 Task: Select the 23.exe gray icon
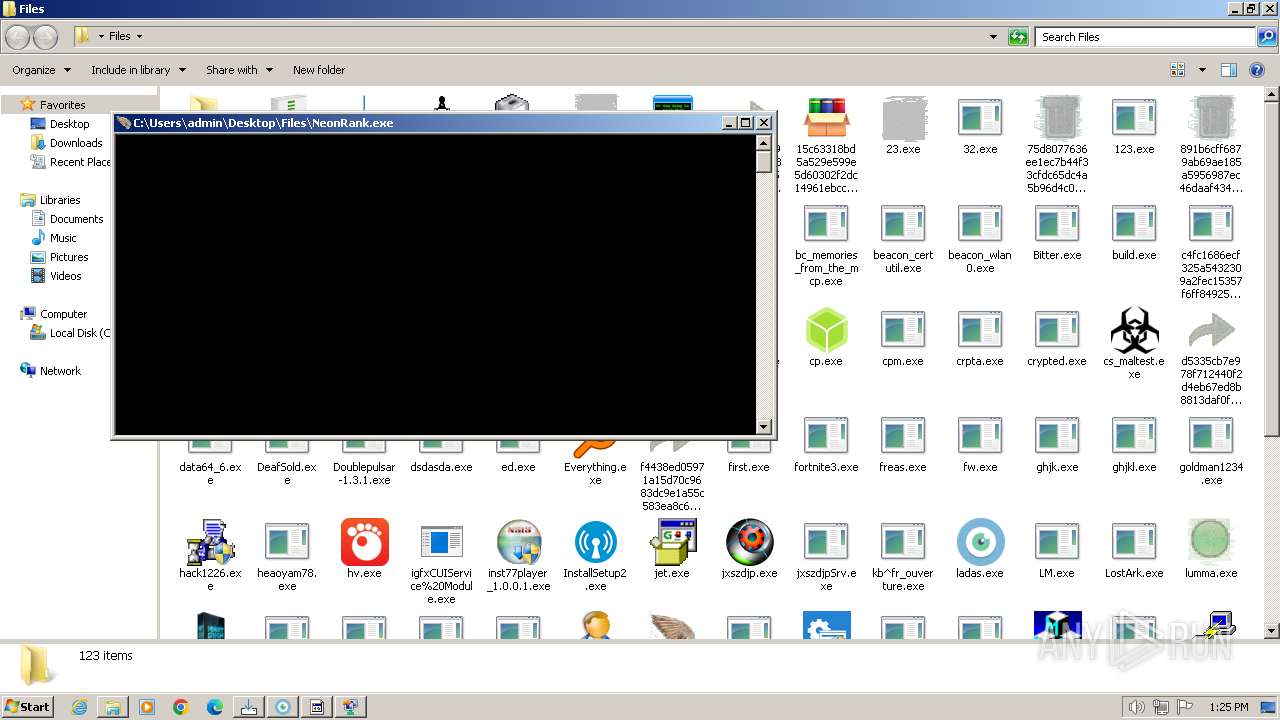903,118
